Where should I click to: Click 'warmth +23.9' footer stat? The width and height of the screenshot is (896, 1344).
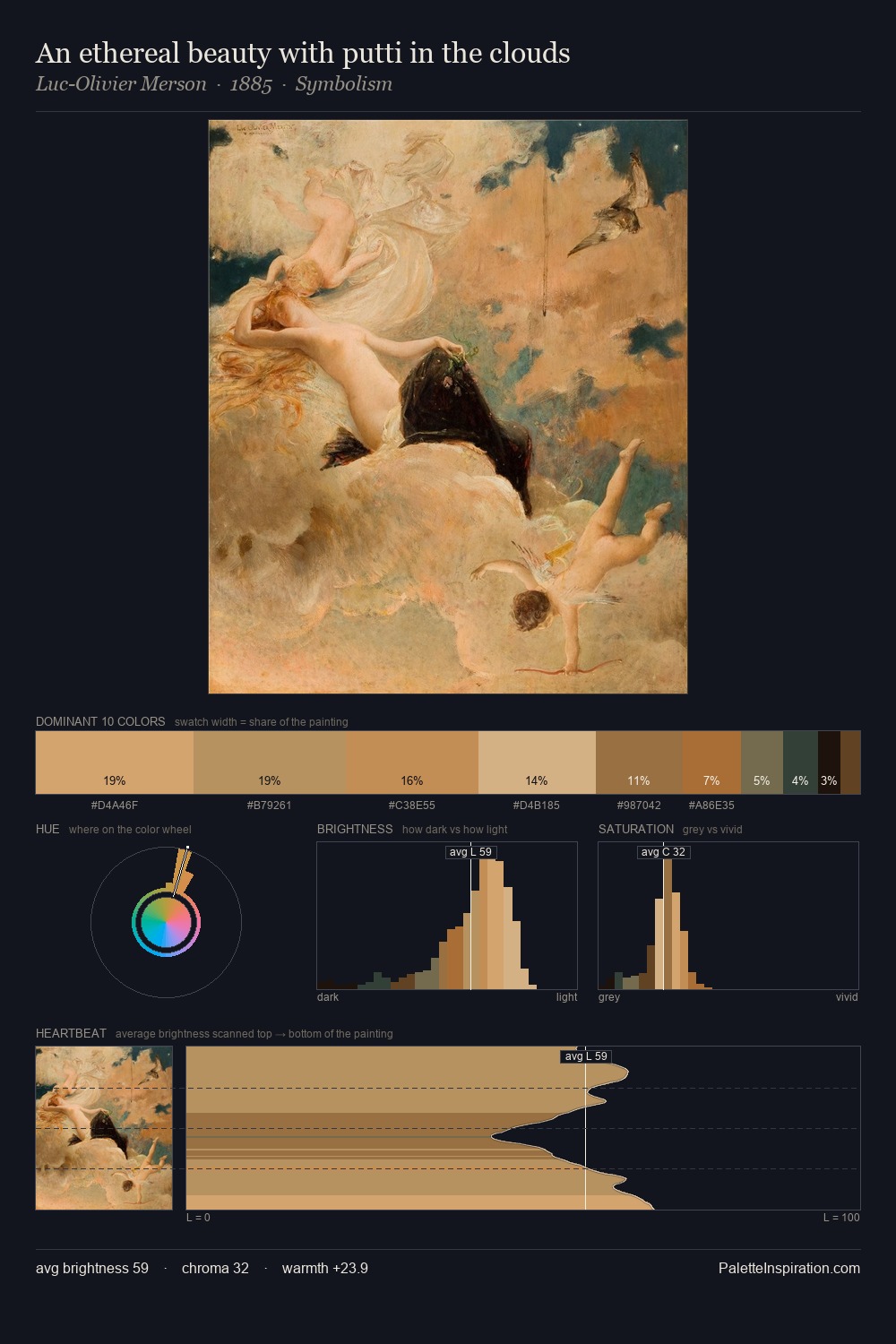click(325, 1268)
